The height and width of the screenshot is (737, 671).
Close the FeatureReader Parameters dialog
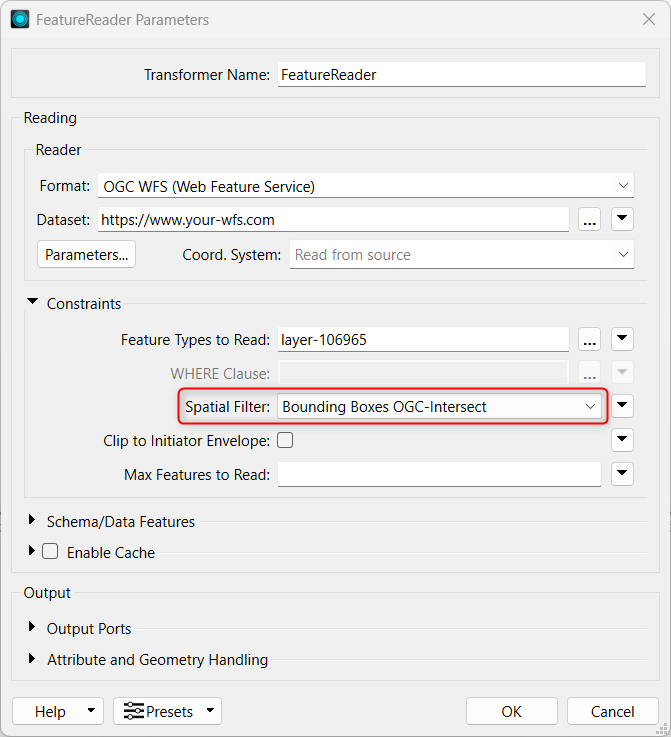click(649, 19)
